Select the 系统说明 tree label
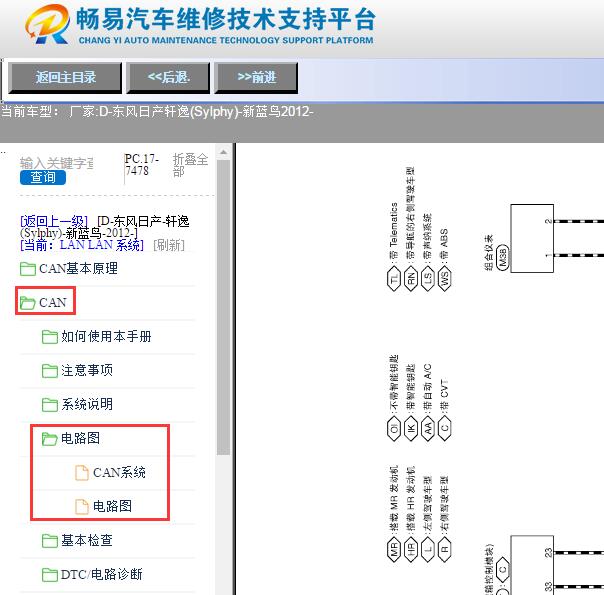 (x=87, y=404)
